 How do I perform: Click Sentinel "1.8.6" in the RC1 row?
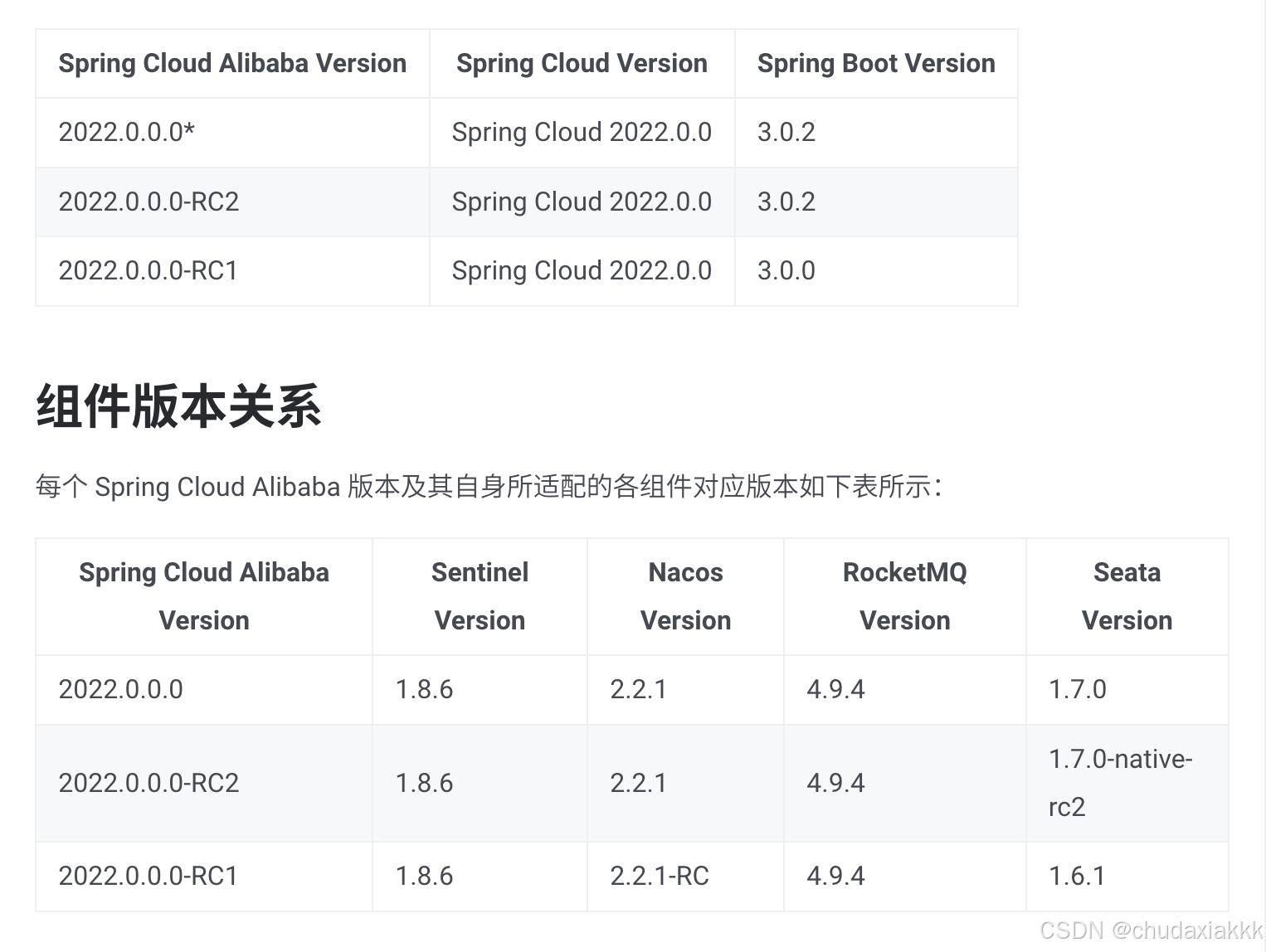point(424,877)
